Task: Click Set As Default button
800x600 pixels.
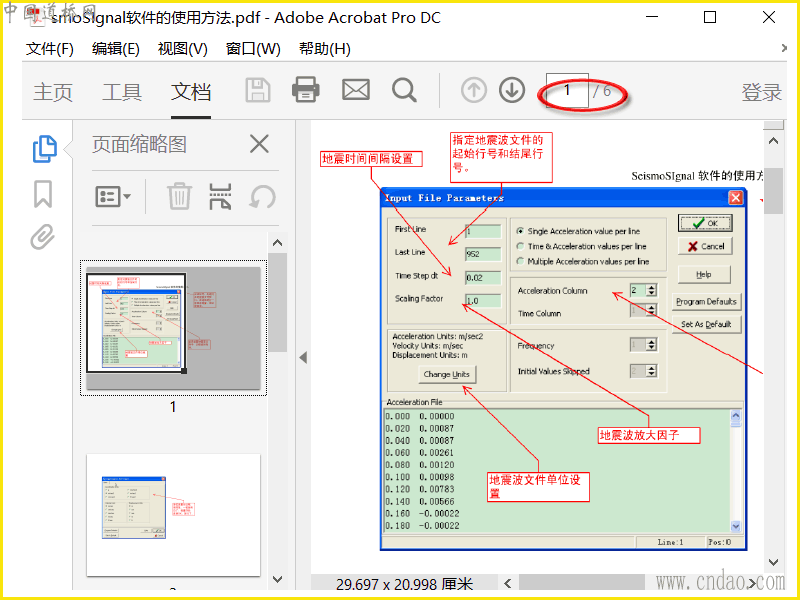Action: [x=706, y=324]
